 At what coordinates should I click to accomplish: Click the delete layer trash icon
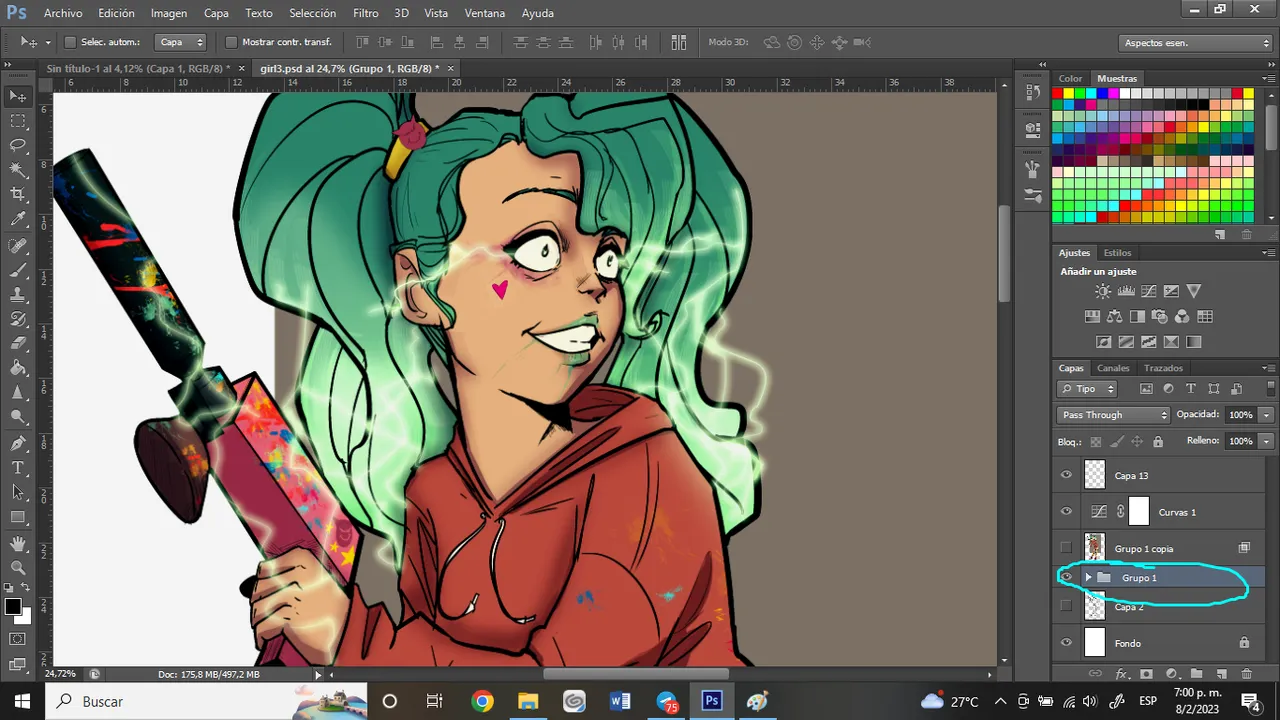click(x=1246, y=674)
